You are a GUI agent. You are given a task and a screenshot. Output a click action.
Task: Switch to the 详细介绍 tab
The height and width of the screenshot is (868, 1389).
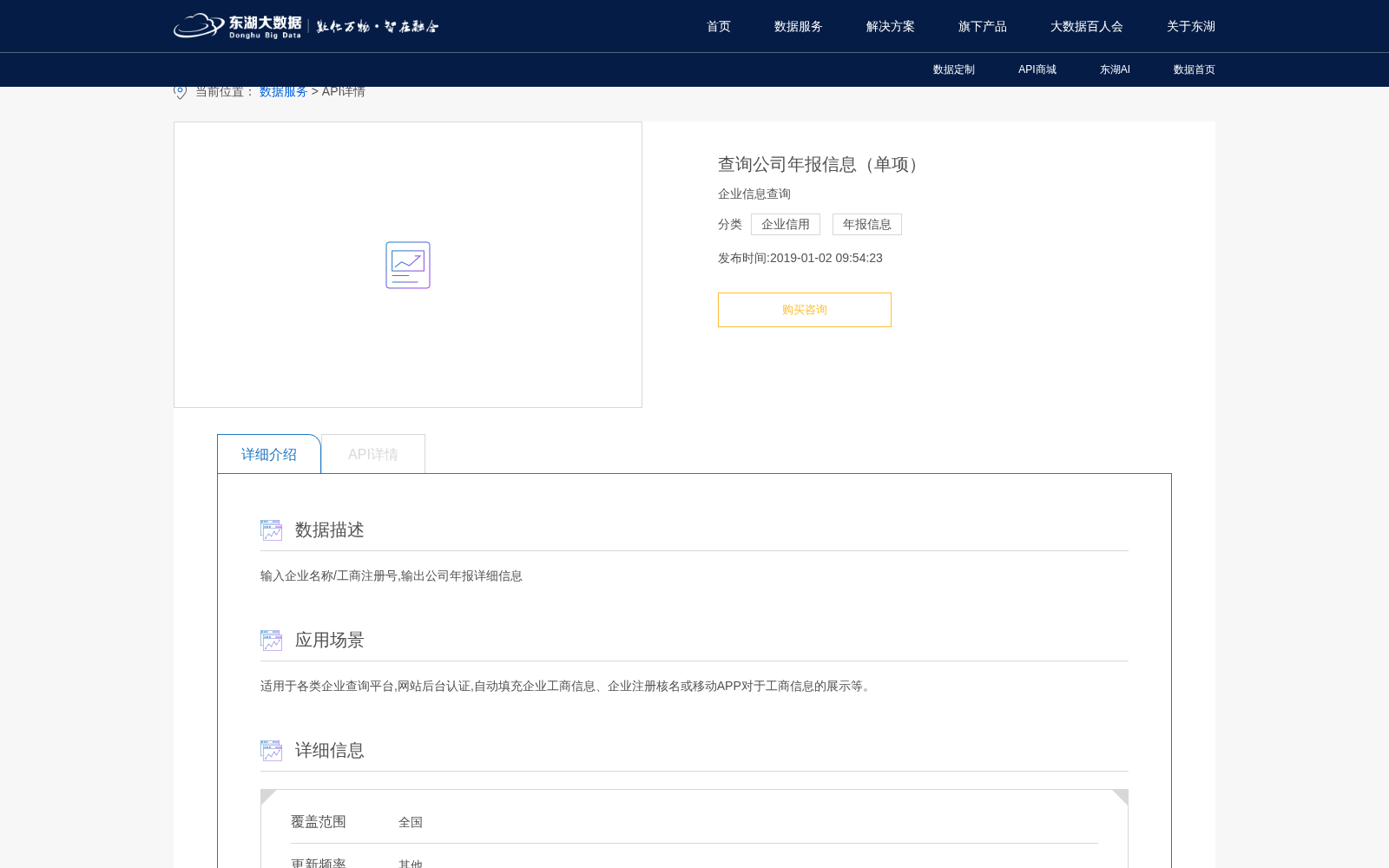[x=269, y=454]
